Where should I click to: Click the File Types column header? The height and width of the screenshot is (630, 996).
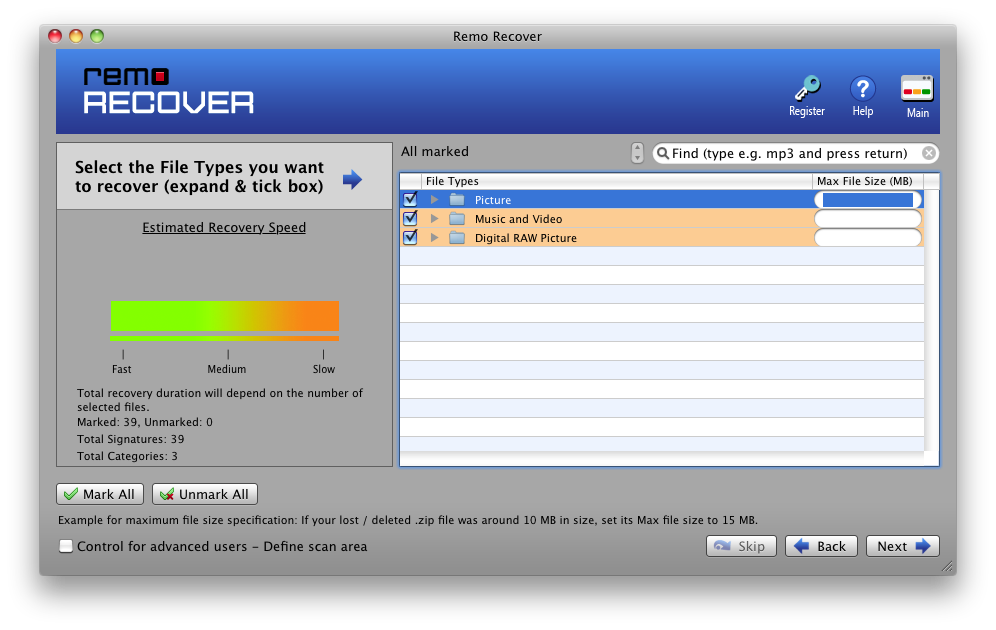coord(617,181)
